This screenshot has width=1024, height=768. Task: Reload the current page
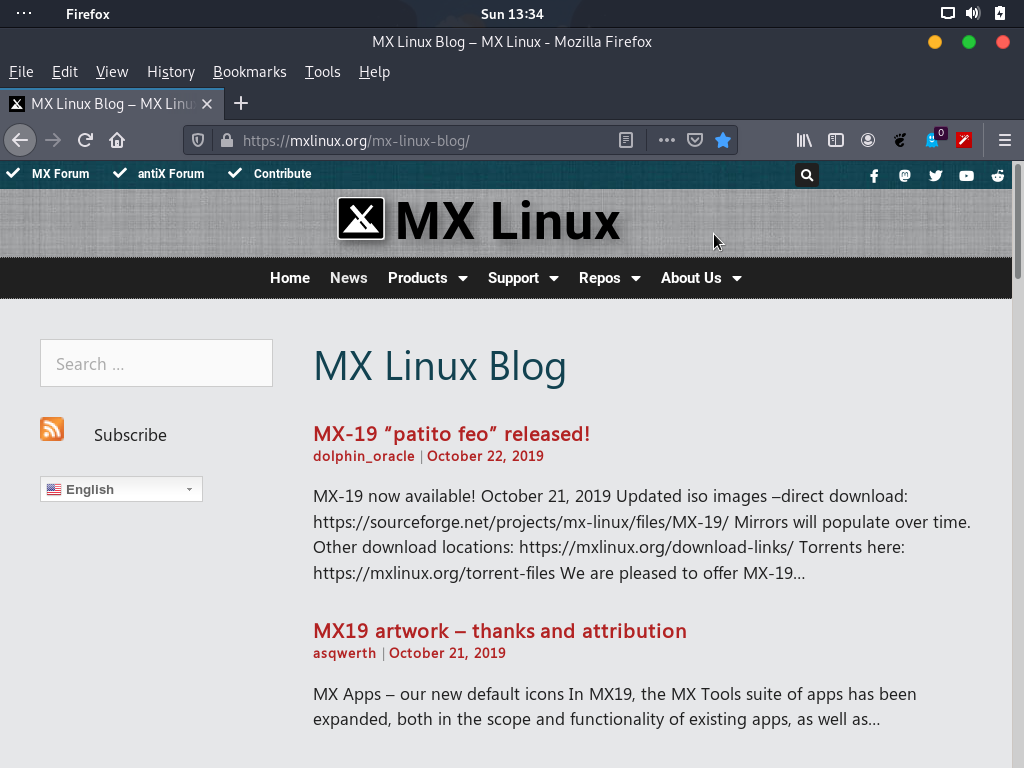coord(85,140)
